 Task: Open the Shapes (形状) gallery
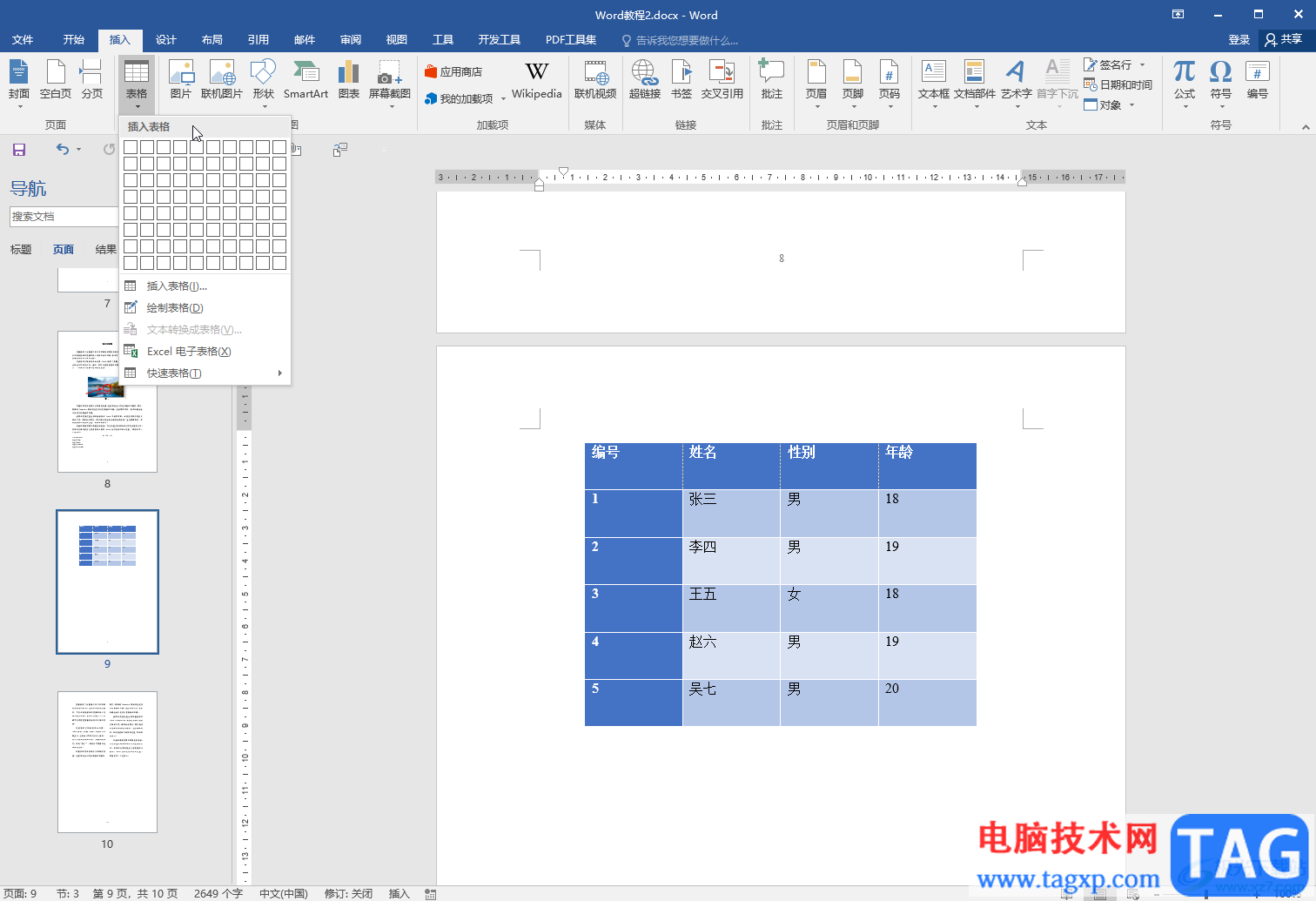click(263, 83)
